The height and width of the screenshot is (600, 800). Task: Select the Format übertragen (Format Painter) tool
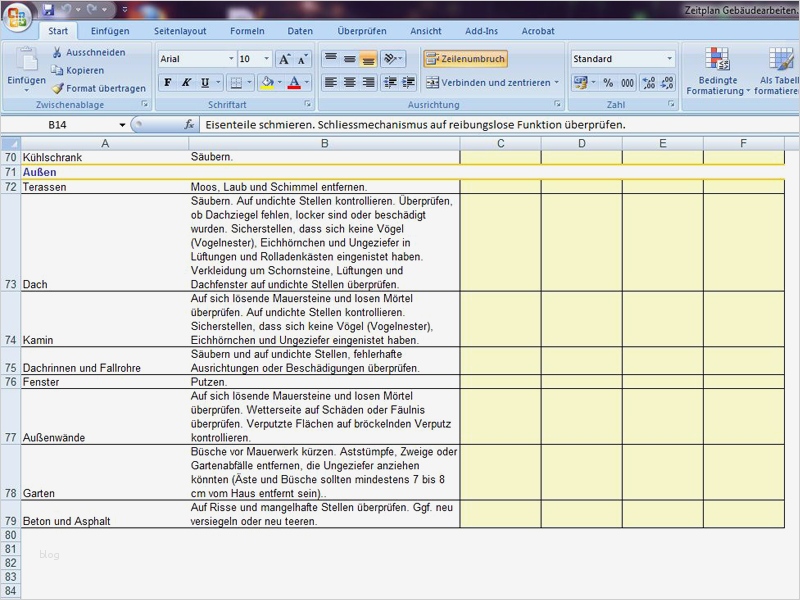58,89
